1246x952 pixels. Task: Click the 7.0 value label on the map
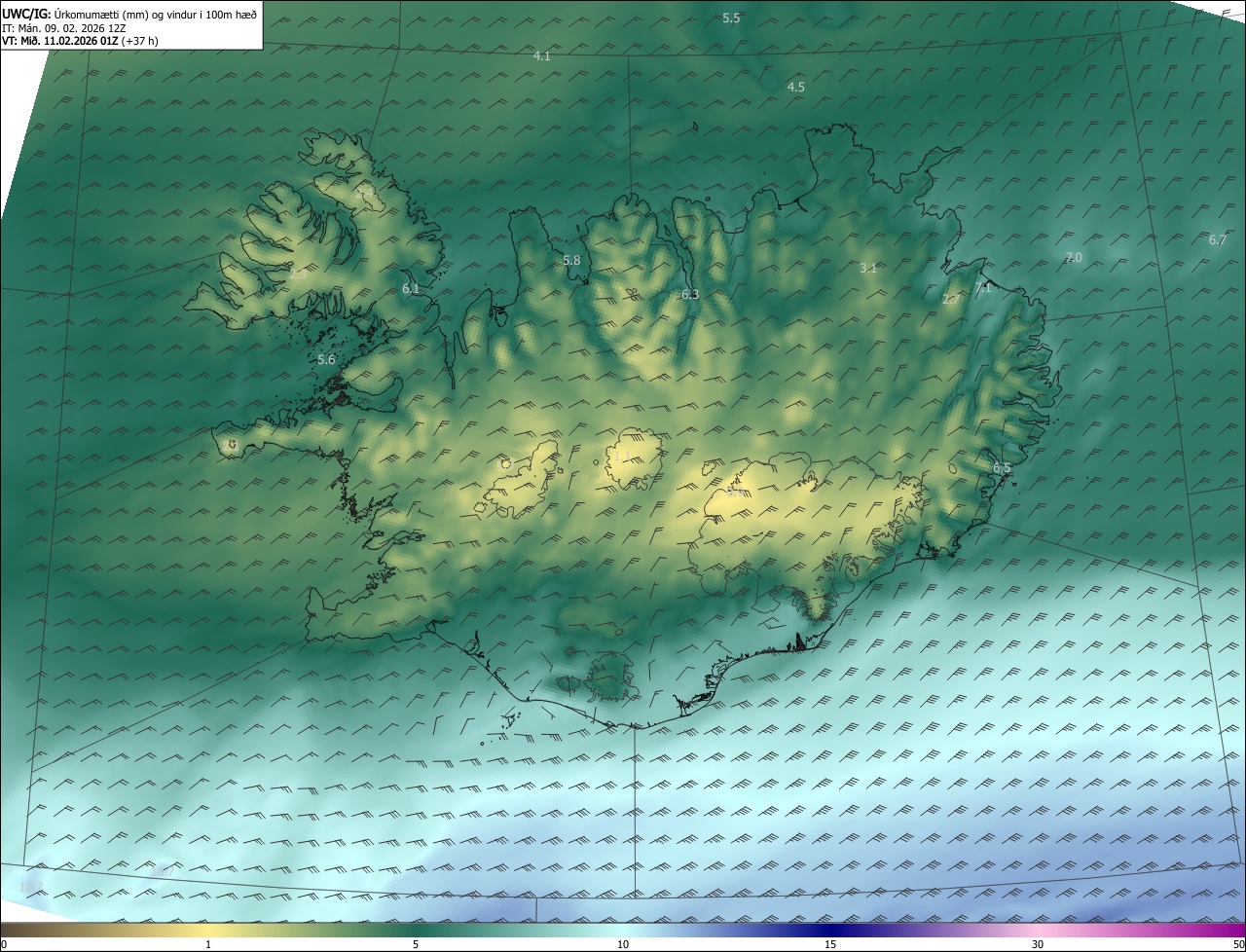[x=1074, y=258]
